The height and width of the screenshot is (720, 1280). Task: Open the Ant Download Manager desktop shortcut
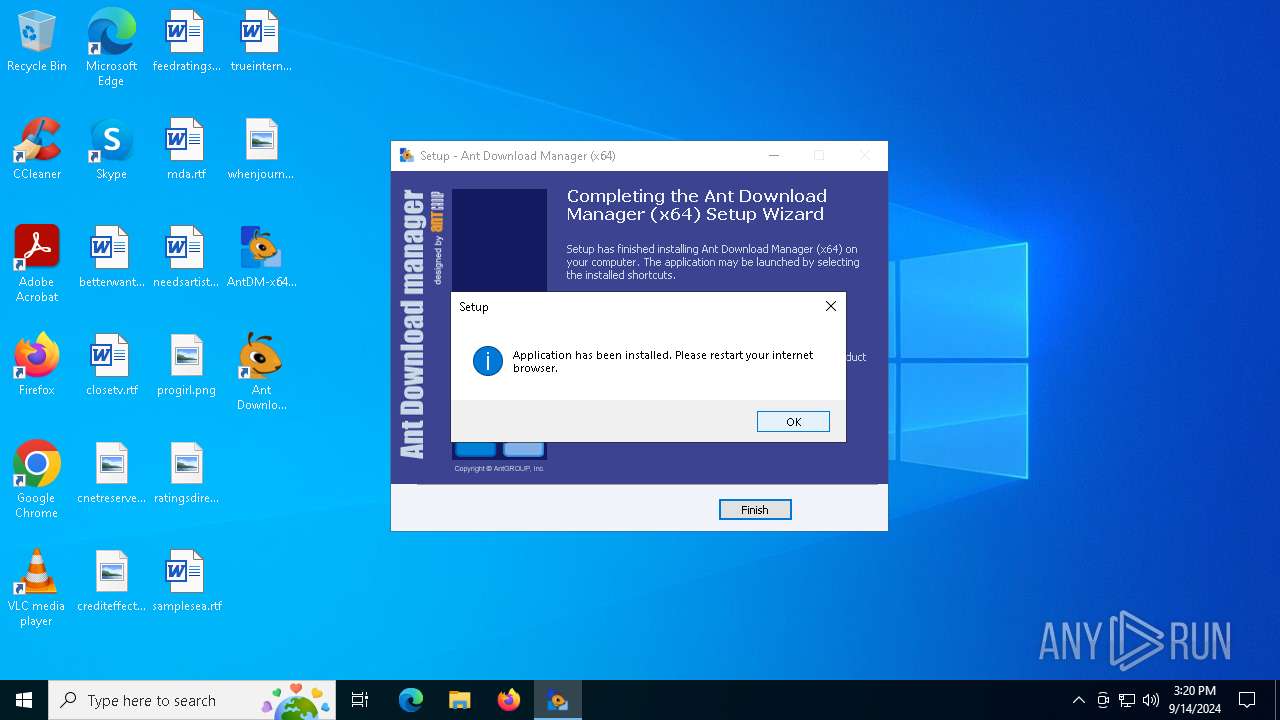click(261, 372)
